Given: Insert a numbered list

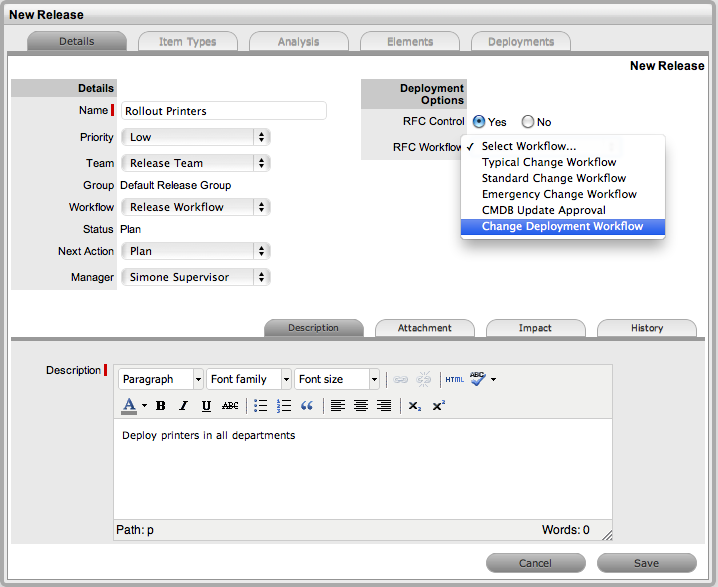Looking at the screenshot, I should 283,405.
